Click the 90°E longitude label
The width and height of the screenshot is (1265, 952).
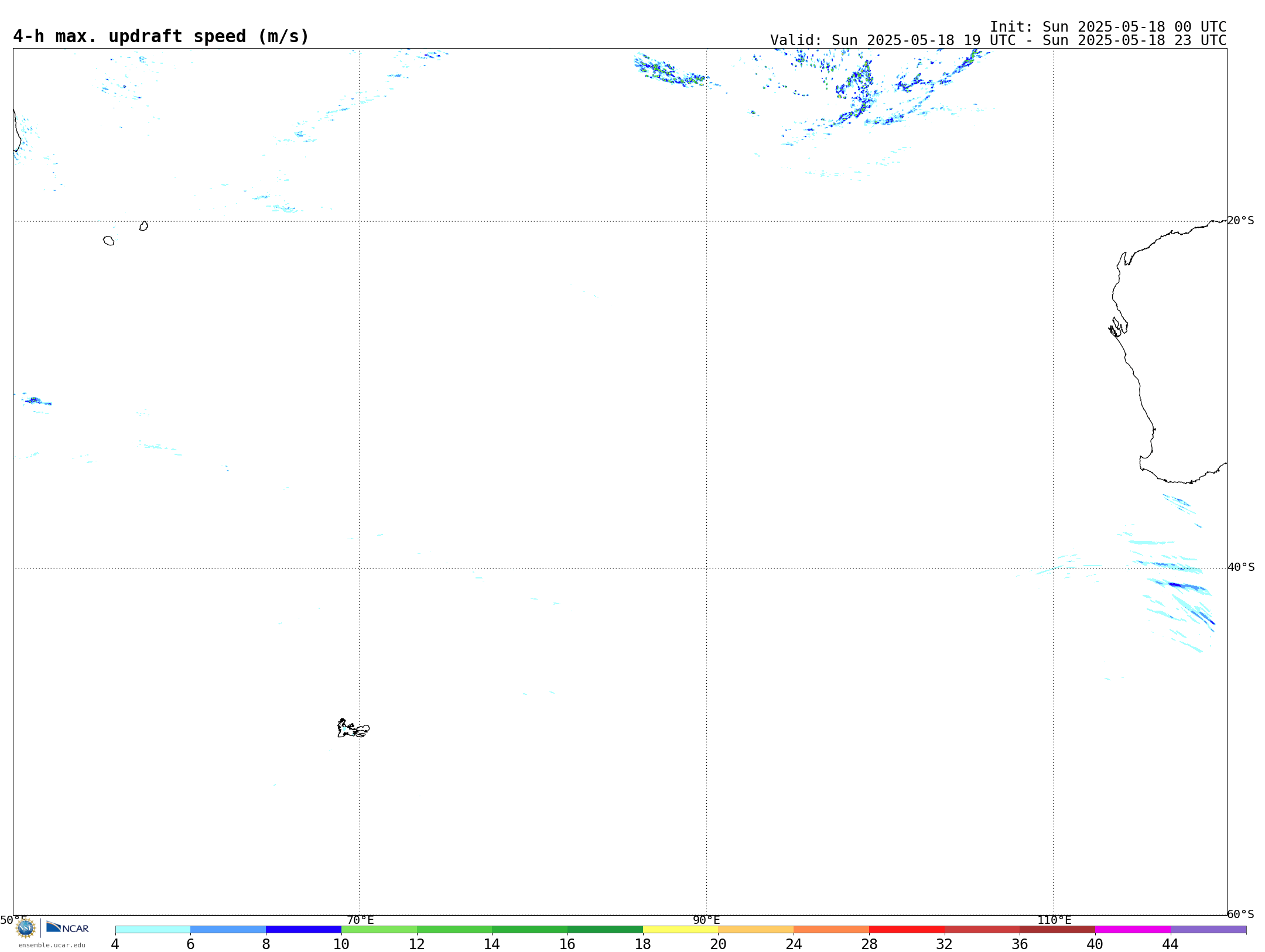(707, 920)
